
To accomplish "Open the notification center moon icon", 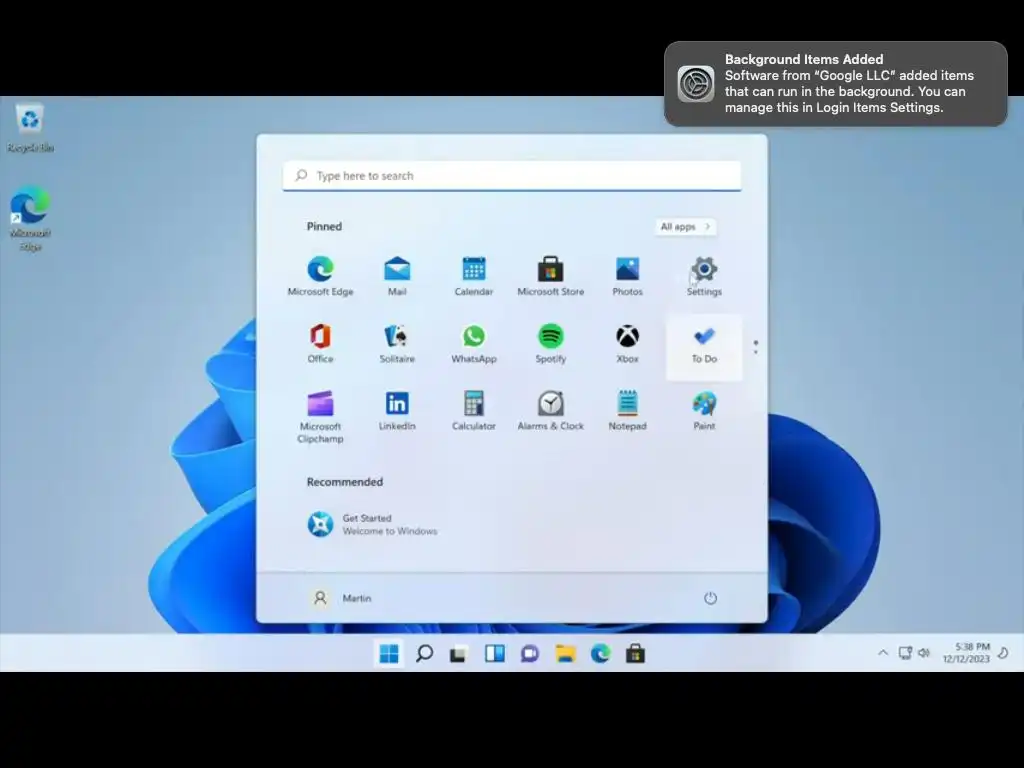I will point(1004,652).
